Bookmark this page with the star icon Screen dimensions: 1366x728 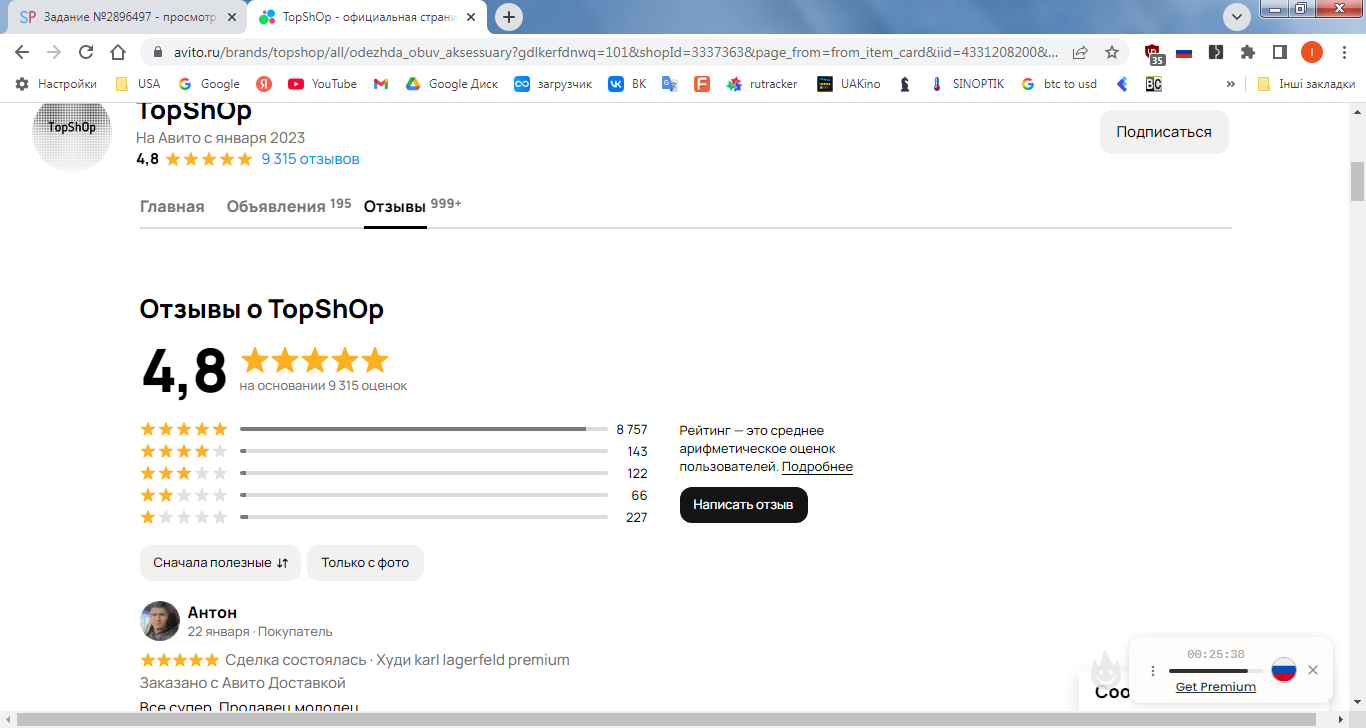(1112, 52)
